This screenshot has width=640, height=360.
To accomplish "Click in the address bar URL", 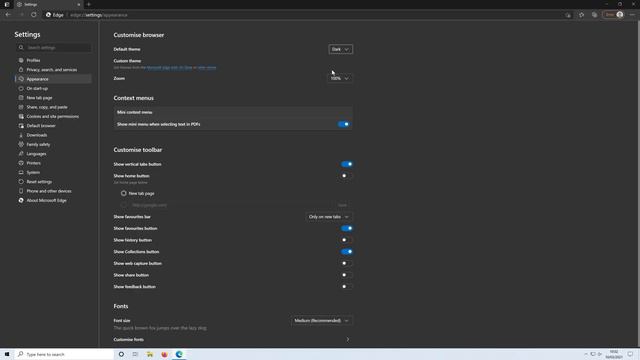I will pos(99,15).
